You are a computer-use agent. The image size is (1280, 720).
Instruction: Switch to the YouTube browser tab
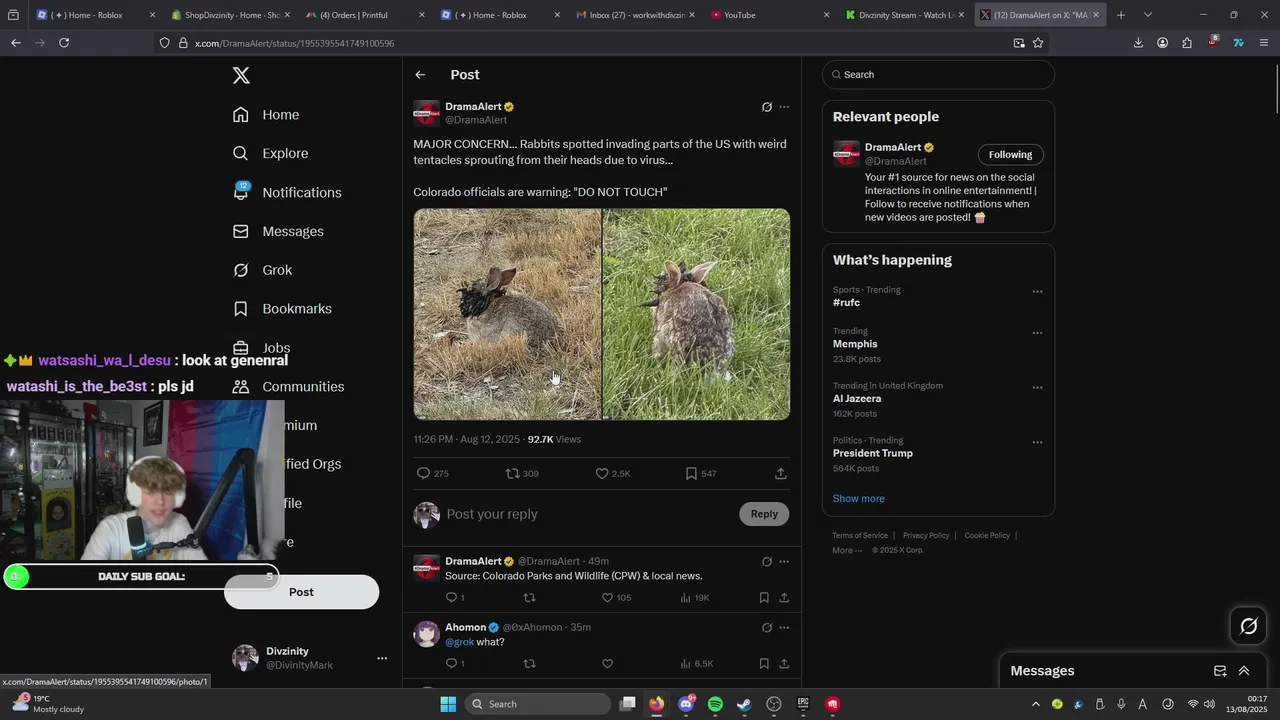point(768,15)
